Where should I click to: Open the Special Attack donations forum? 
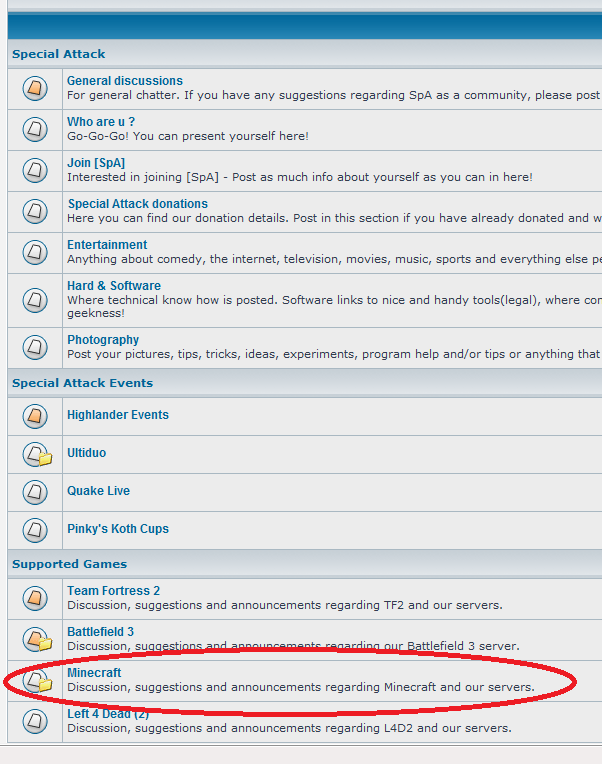point(138,204)
